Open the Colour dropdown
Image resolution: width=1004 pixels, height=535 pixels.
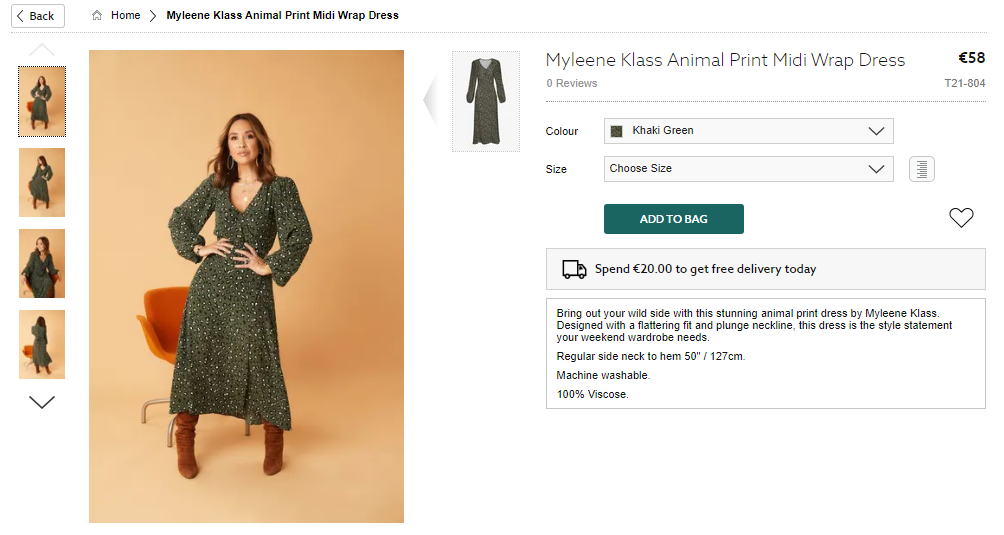click(748, 131)
